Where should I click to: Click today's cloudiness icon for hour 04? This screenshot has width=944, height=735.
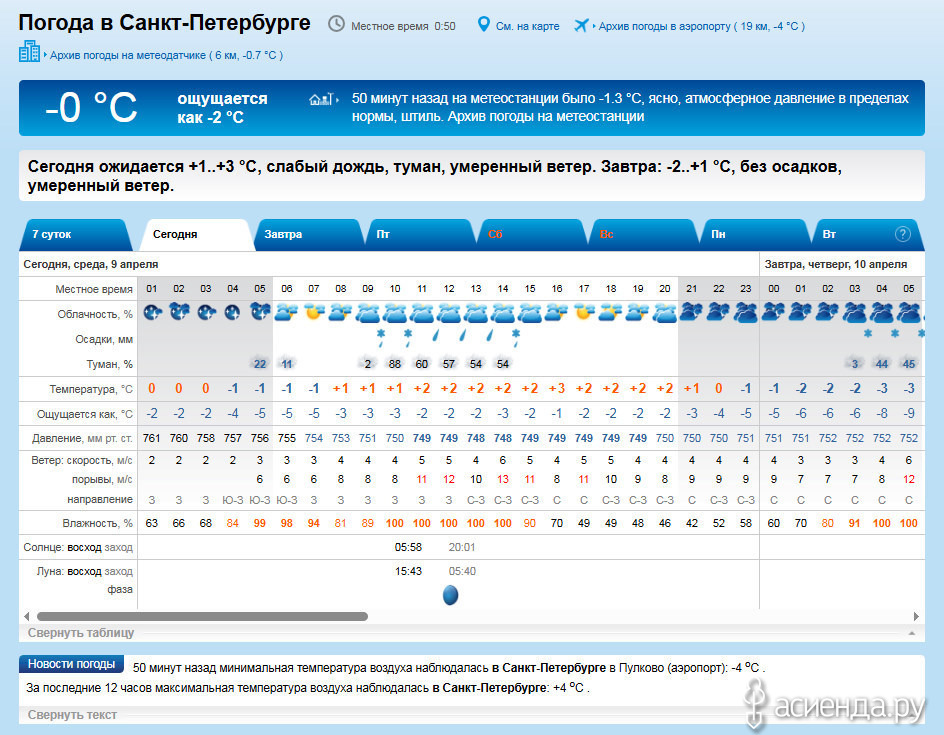click(x=232, y=312)
